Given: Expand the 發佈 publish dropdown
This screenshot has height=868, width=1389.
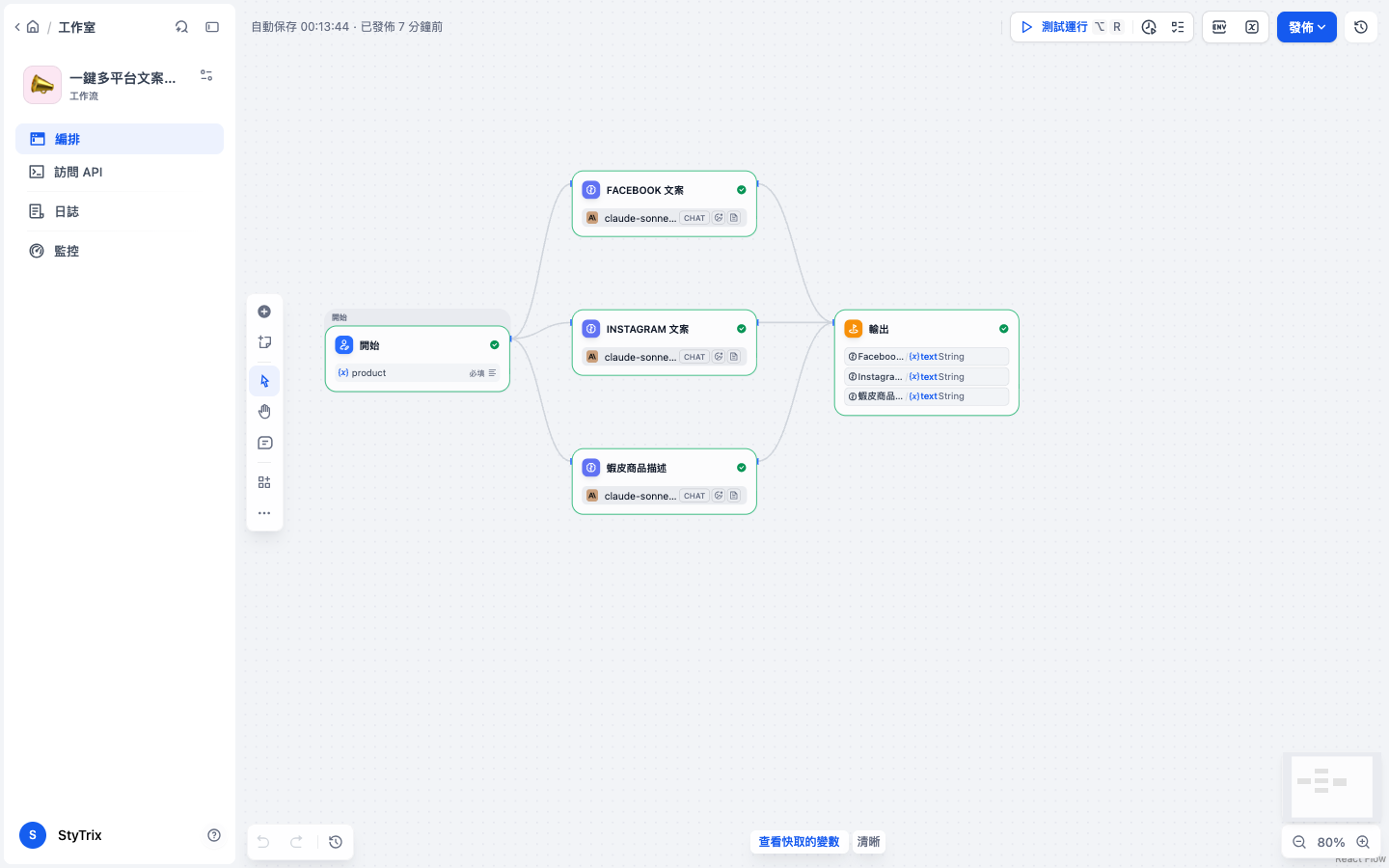Looking at the screenshot, I should coord(1307,27).
